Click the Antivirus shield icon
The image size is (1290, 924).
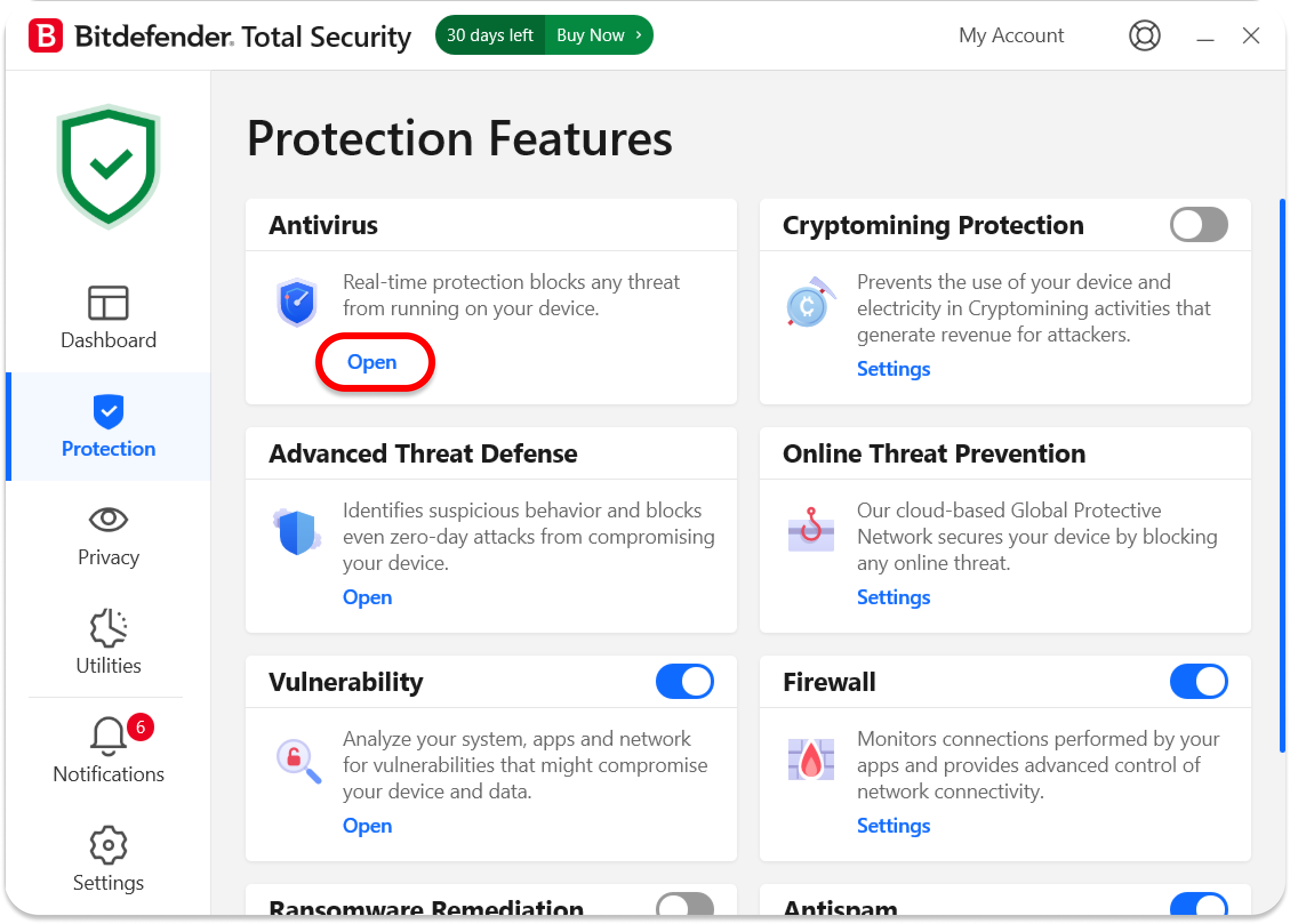[x=297, y=302]
